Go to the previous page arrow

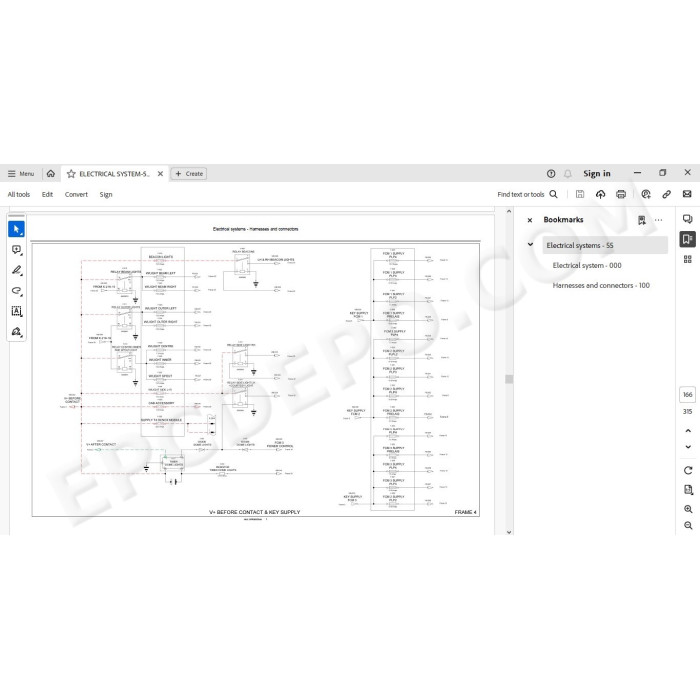pos(688,431)
